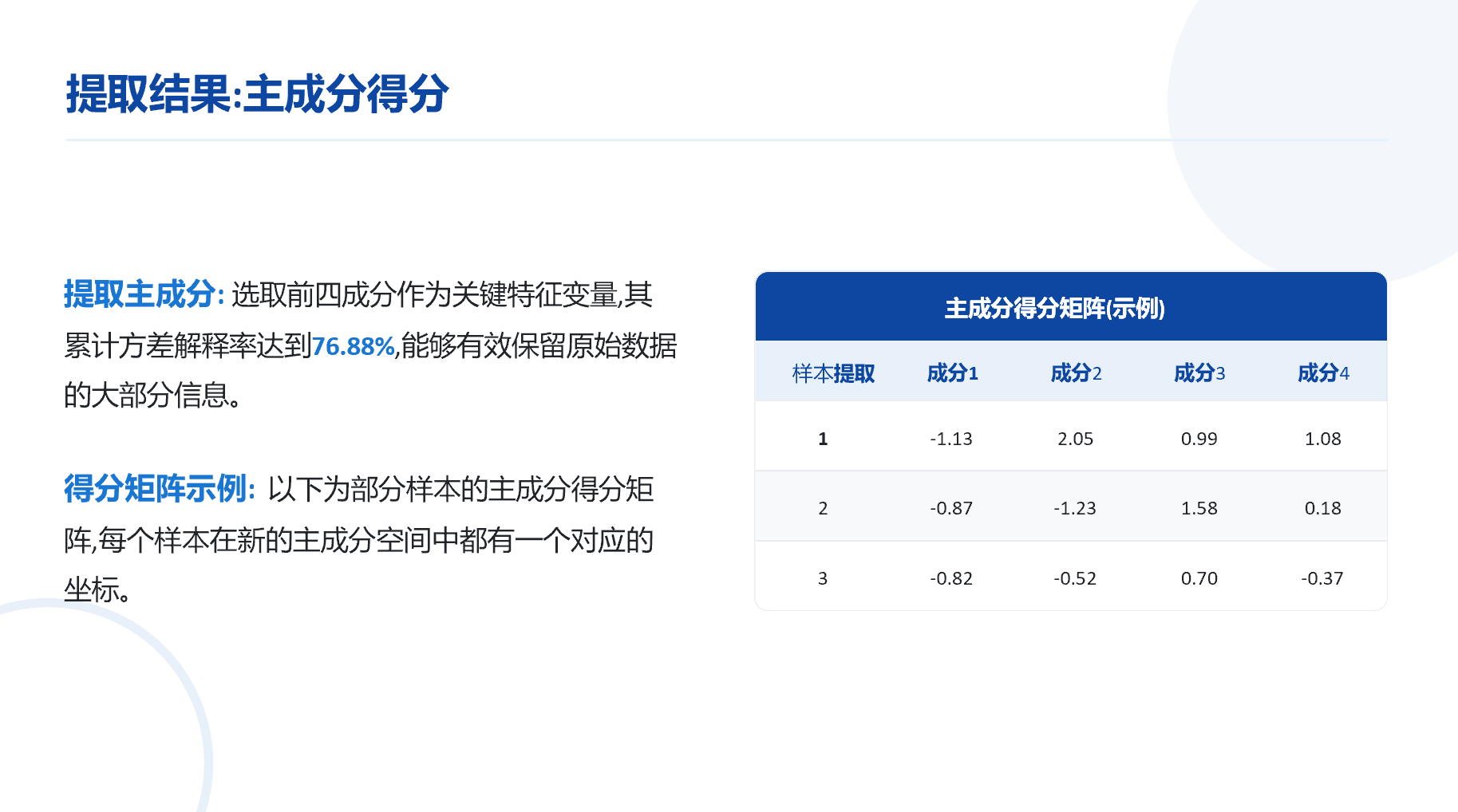Select sample number 3 cell

click(x=823, y=578)
